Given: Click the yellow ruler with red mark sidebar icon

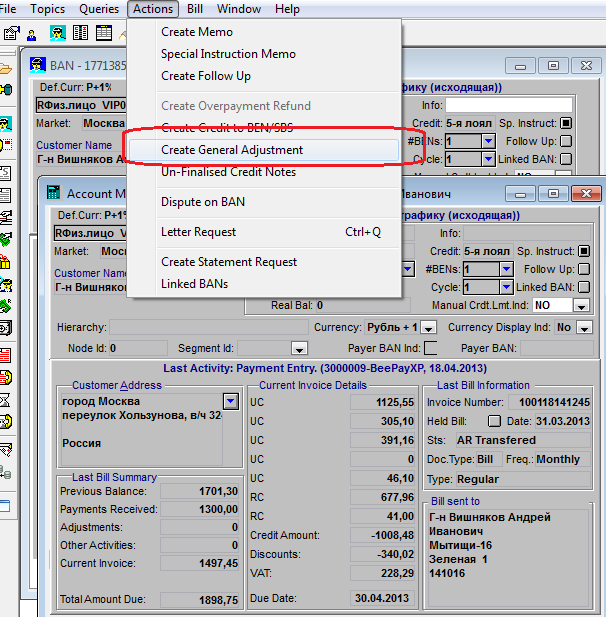Looking at the screenshot, I should pyautogui.click(x=6, y=449).
